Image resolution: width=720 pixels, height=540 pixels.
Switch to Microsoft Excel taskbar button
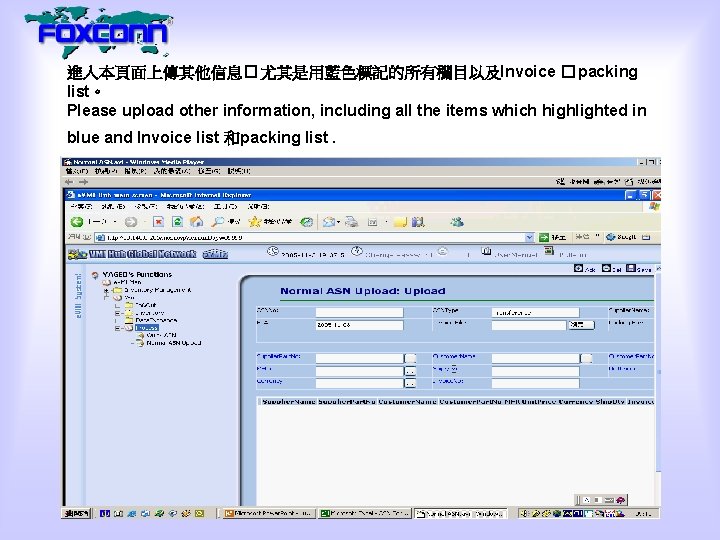click(x=365, y=513)
